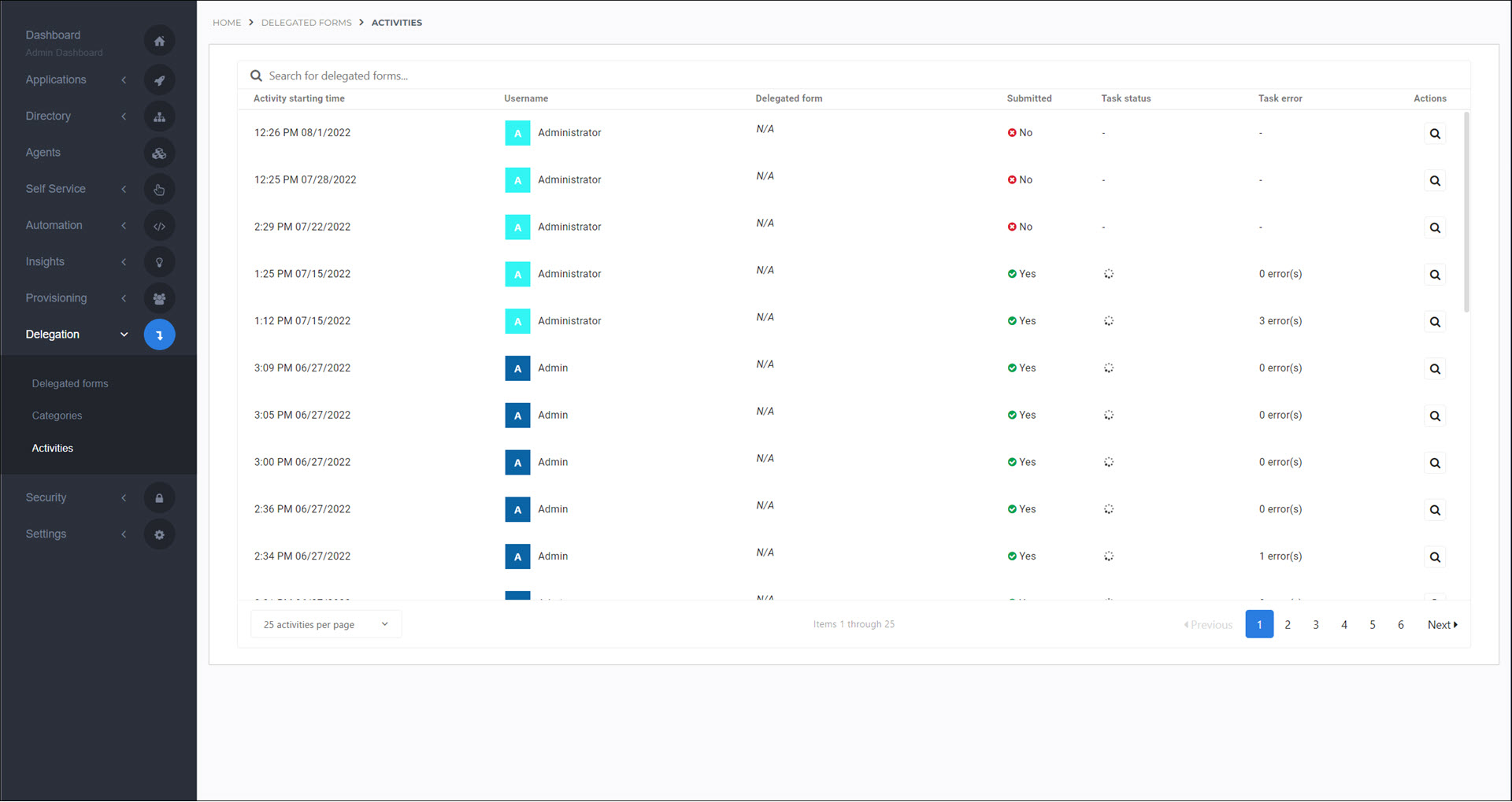
Task: Open the 25 activities per page dropdown
Action: click(326, 625)
